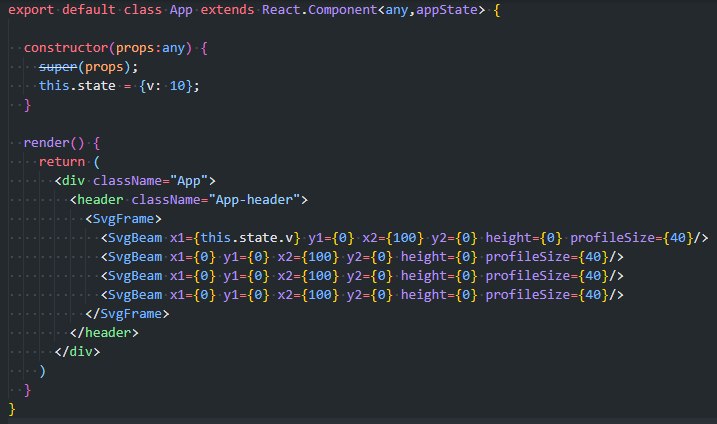Click the 'export' keyword on the first line

[x=31, y=10]
